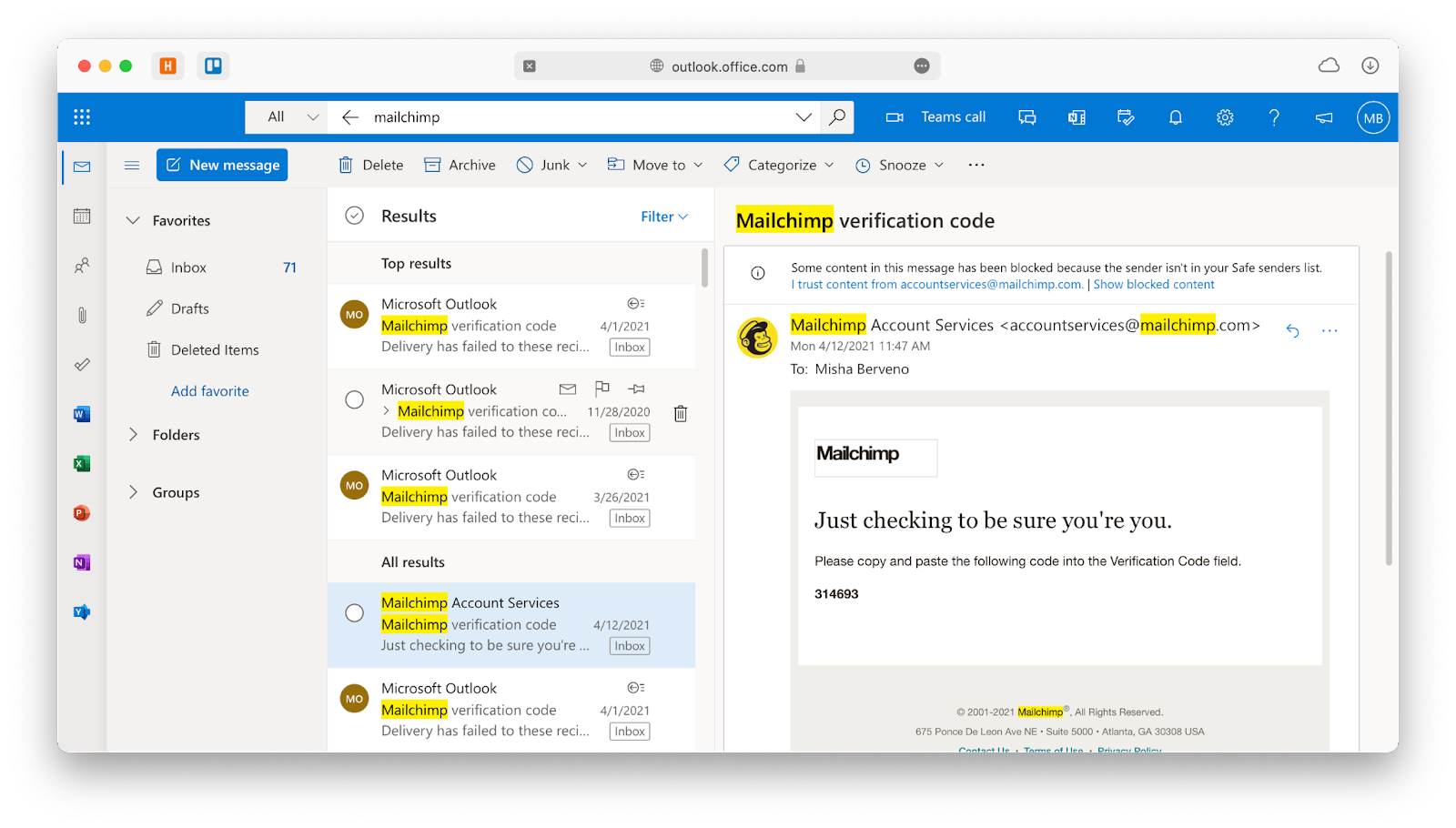
Task: Open the feedback megaphone icon
Action: click(1324, 117)
